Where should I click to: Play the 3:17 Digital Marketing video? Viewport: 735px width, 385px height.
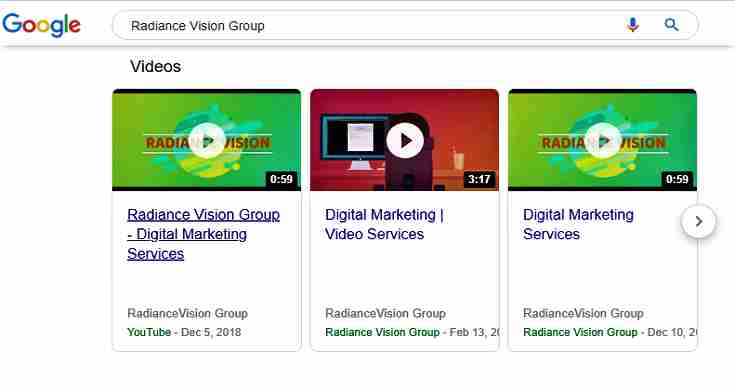pyautogui.click(x=405, y=140)
